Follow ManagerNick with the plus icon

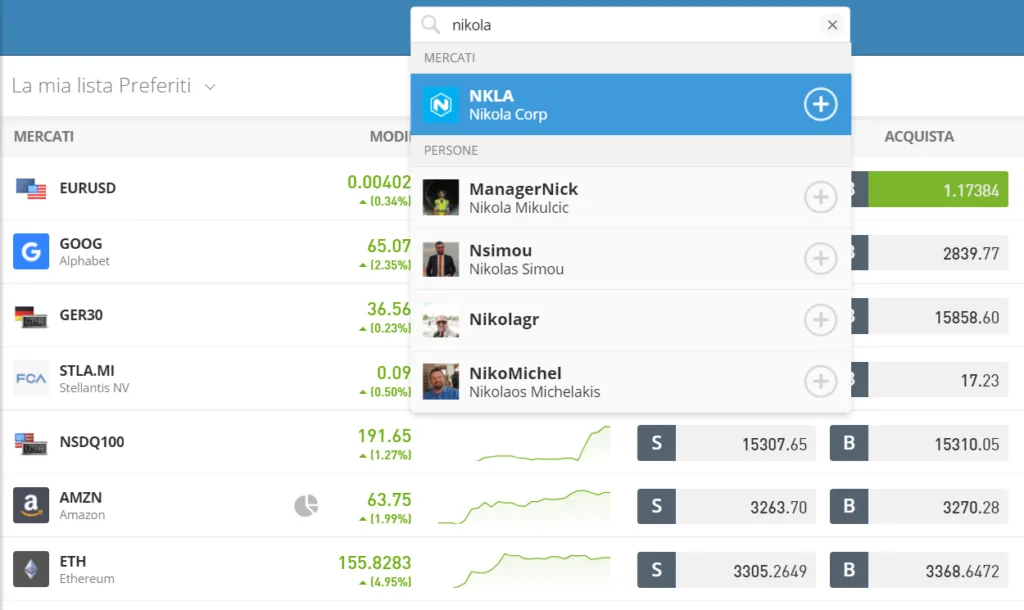[820, 197]
